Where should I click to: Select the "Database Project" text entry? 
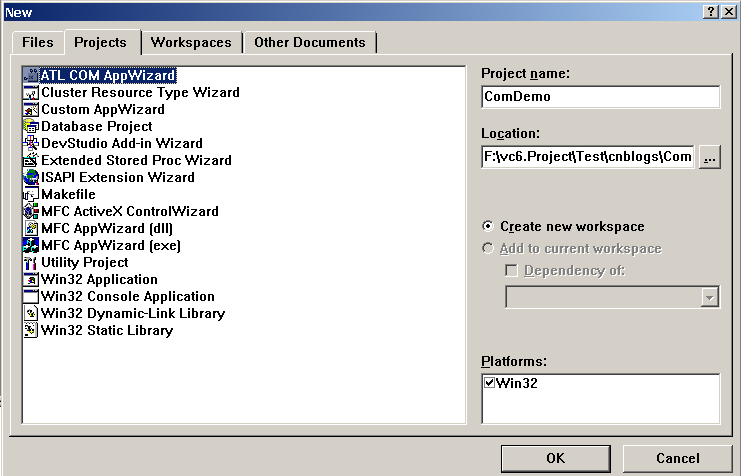tap(97, 126)
